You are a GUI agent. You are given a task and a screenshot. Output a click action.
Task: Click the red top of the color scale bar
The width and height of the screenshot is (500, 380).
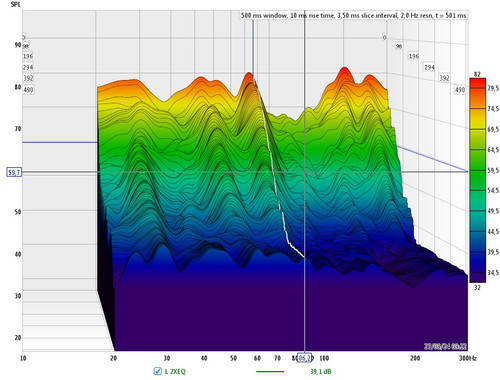[x=478, y=83]
